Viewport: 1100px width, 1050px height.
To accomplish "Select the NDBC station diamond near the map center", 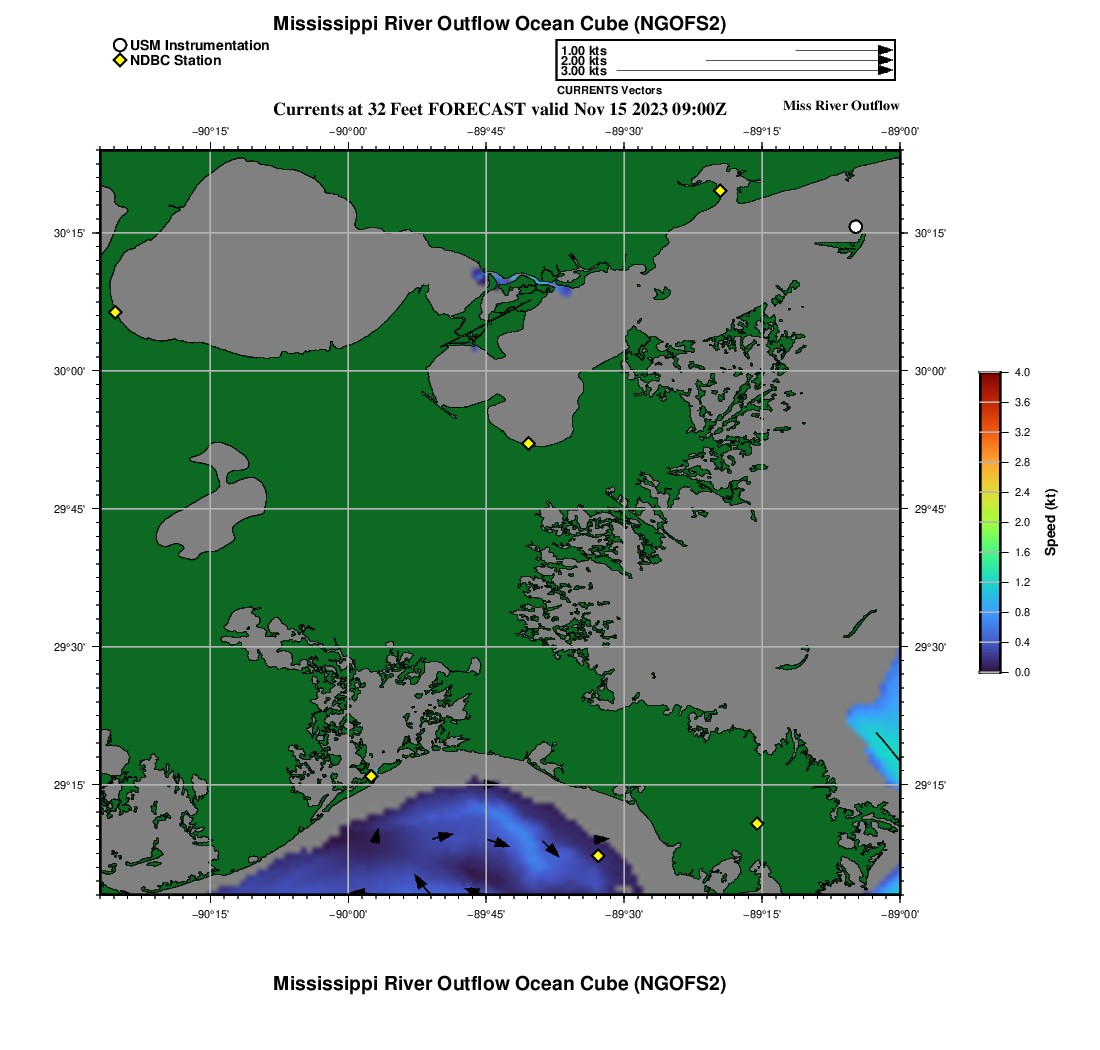I will (x=528, y=443).
